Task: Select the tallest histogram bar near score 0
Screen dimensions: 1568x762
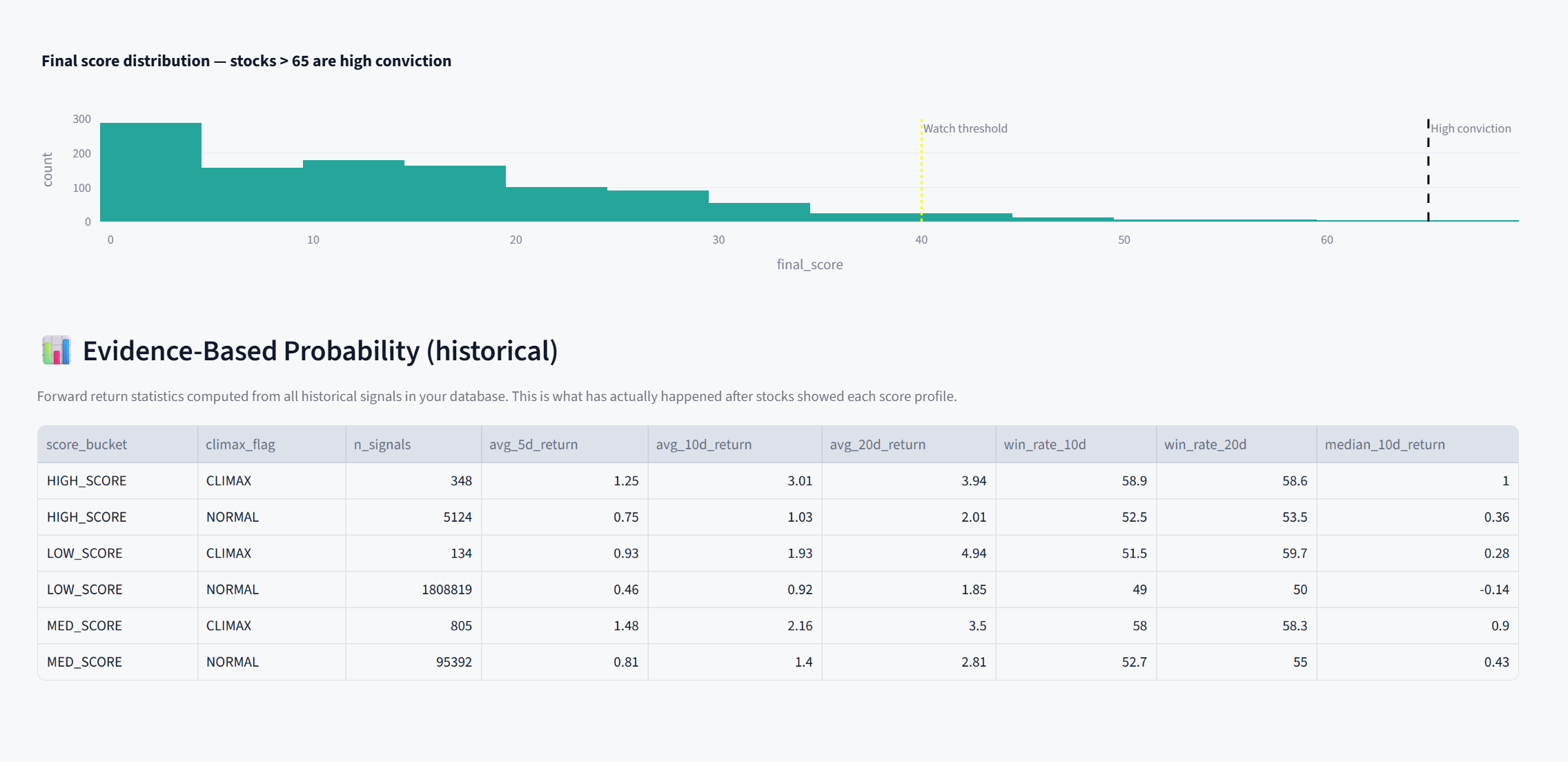Action: 150,173
